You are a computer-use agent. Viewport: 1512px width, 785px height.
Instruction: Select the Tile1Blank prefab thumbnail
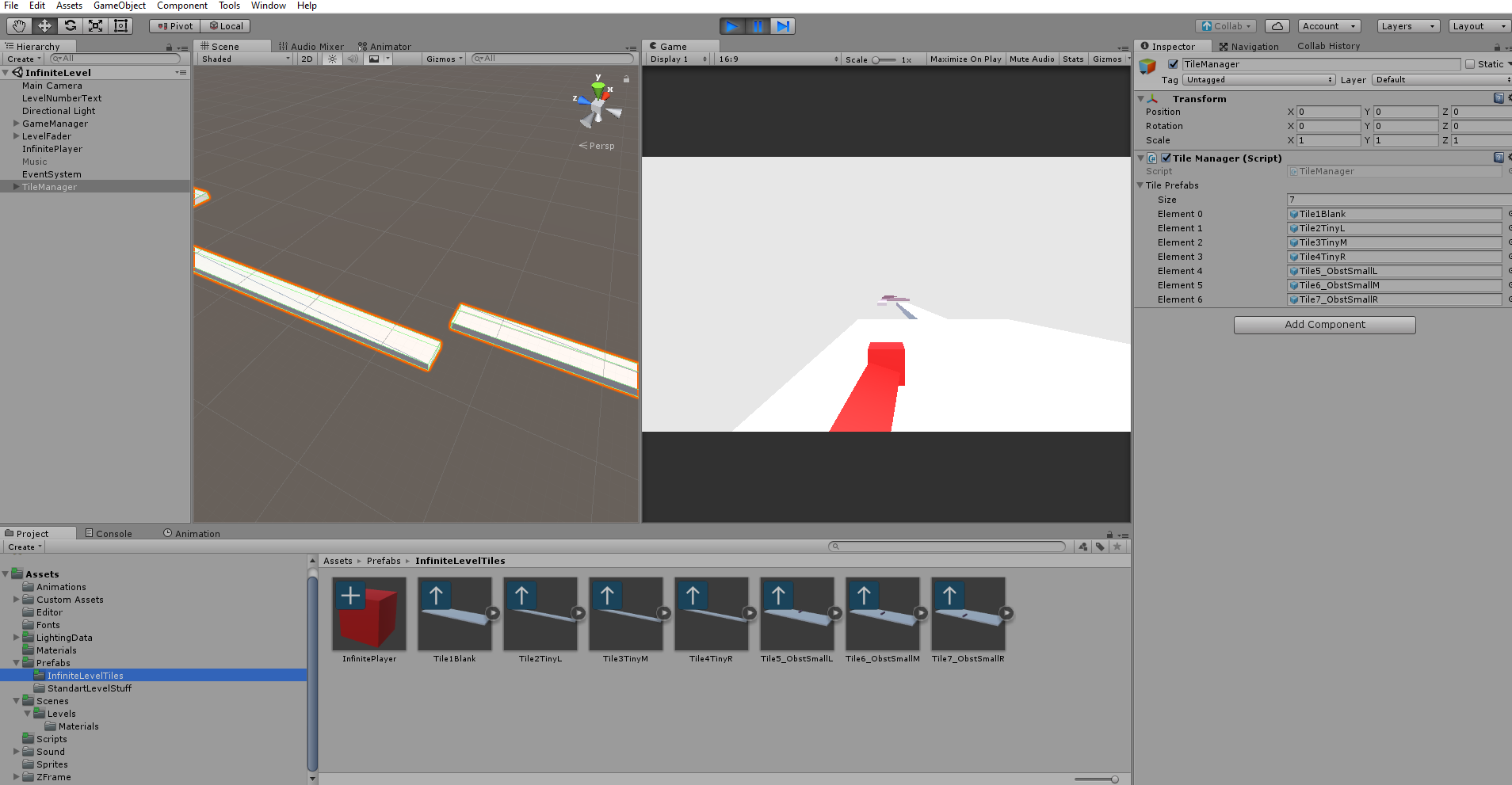455,614
